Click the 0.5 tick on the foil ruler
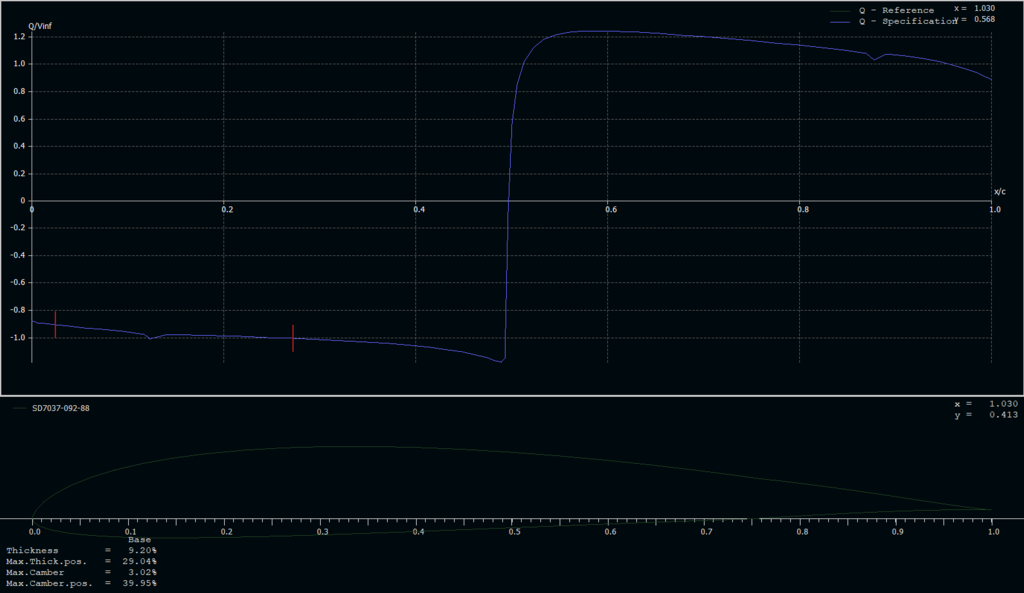 click(513, 533)
